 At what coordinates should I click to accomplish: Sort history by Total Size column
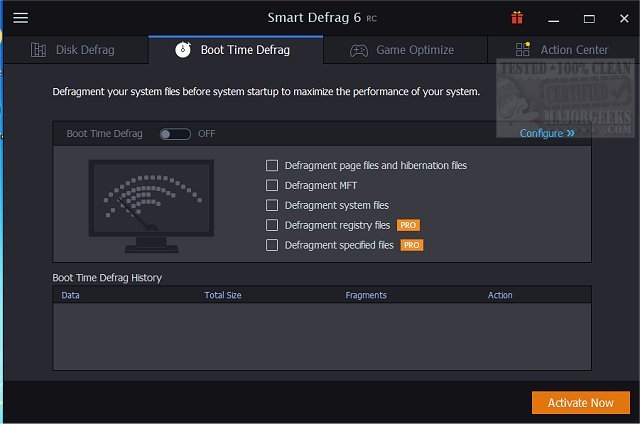click(224, 295)
